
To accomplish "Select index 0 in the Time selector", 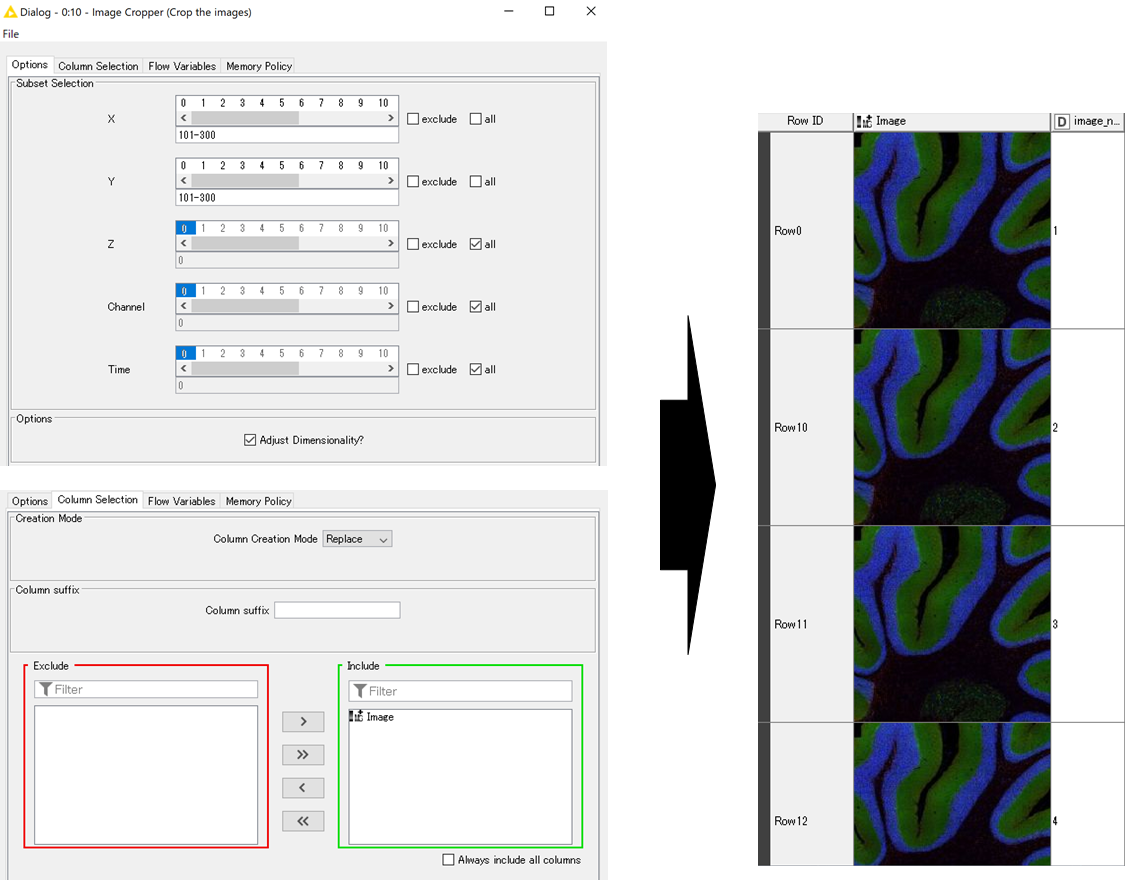I will click(x=185, y=353).
